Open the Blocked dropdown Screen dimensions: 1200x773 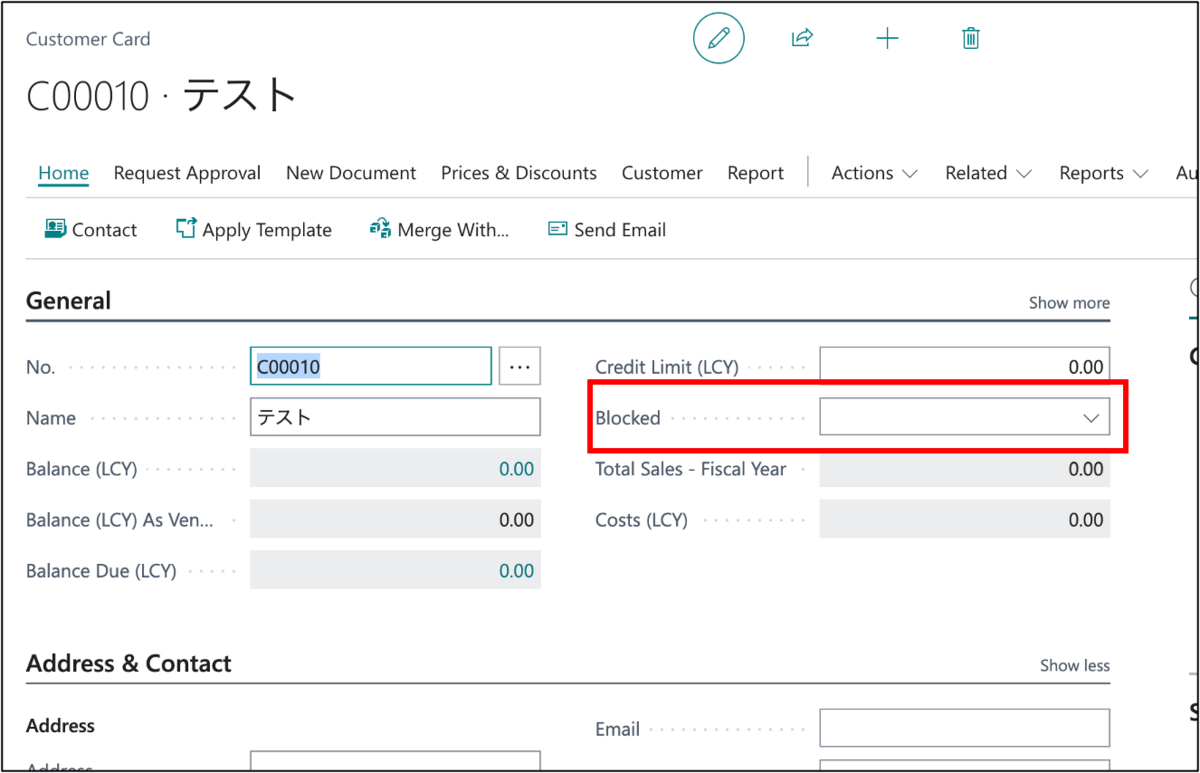(x=1089, y=416)
